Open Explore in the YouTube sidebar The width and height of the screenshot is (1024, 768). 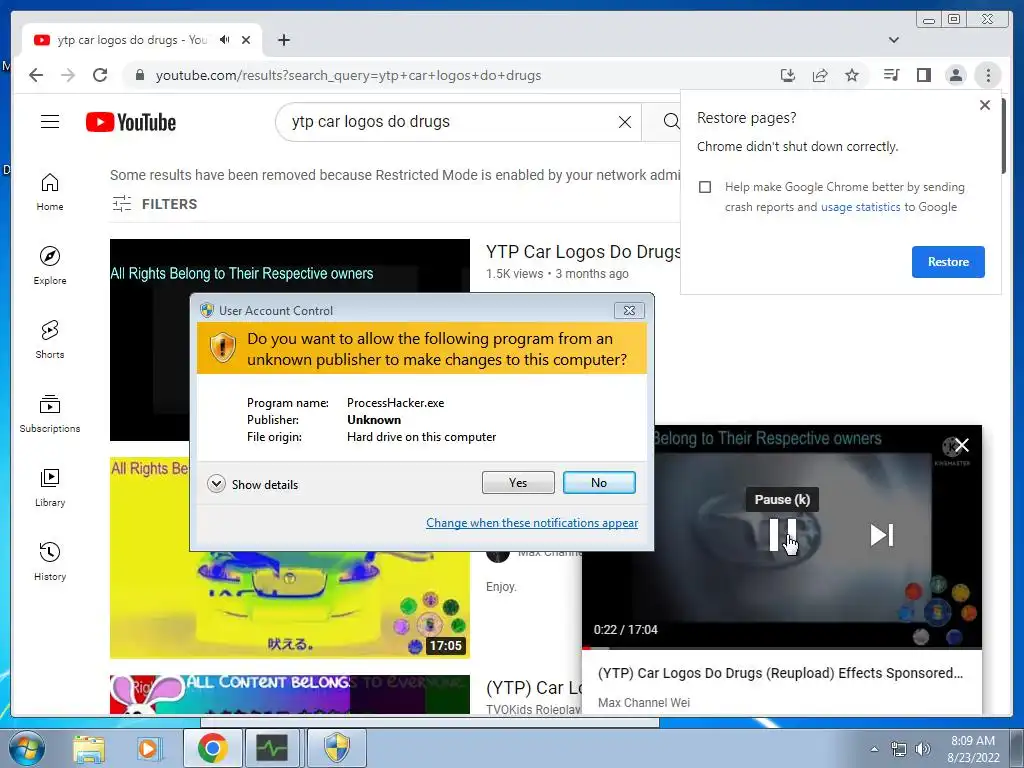coord(50,266)
